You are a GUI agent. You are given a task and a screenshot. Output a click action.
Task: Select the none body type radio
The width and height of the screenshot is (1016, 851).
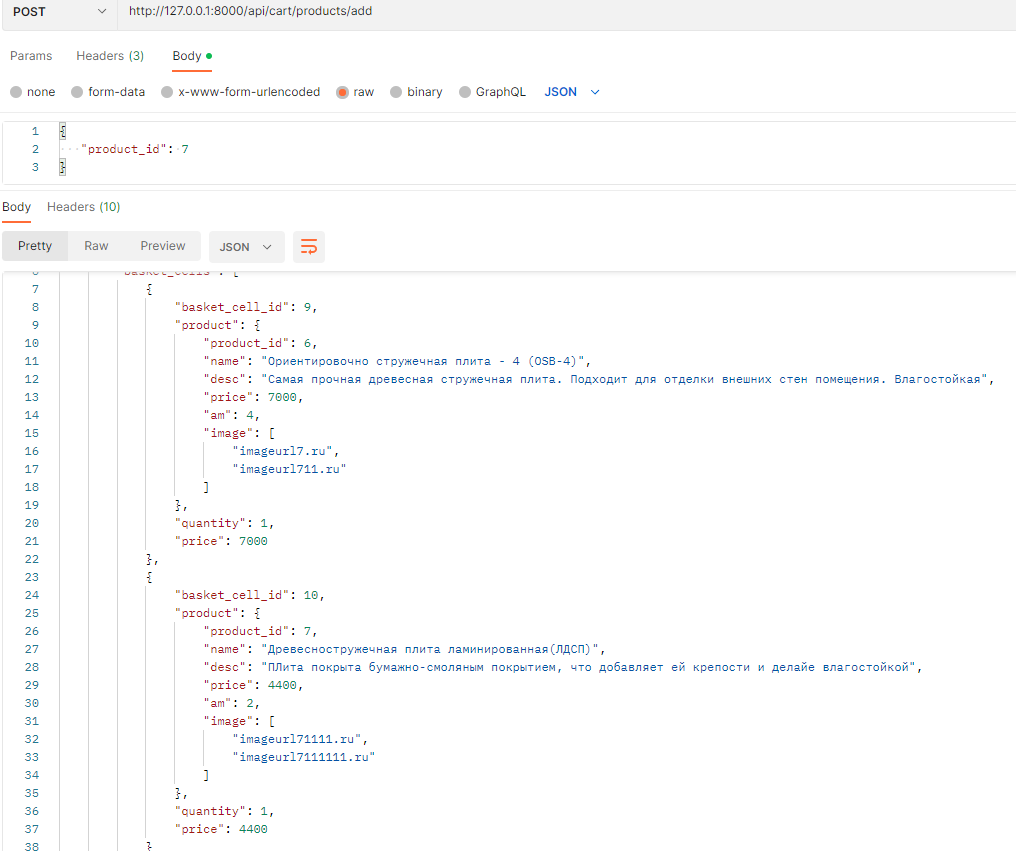click(x=16, y=92)
